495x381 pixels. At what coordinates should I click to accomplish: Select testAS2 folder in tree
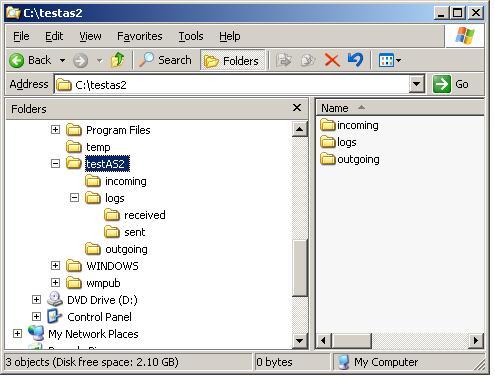(x=107, y=164)
